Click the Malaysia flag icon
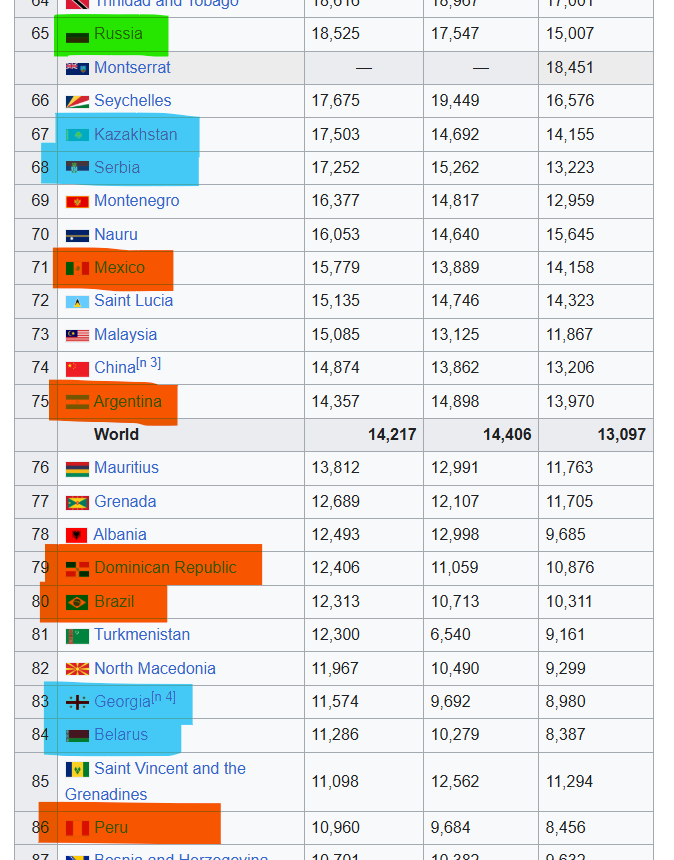 (77, 335)
